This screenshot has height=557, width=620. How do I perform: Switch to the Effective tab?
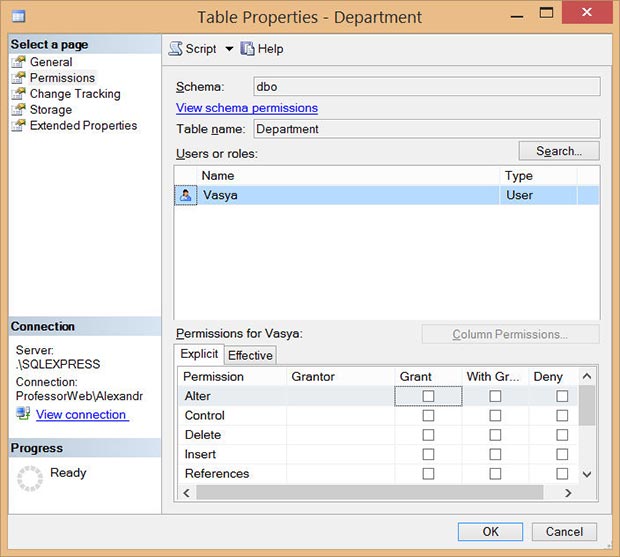250,355
